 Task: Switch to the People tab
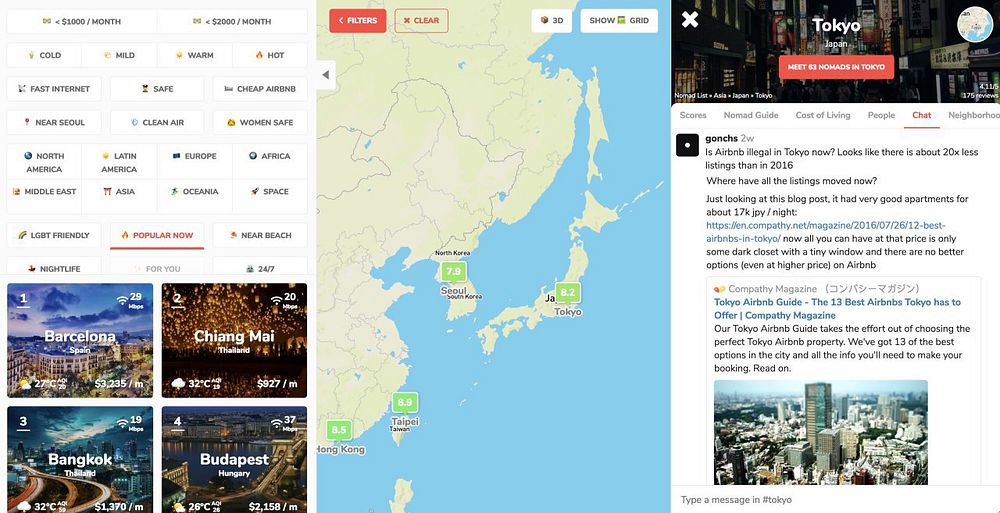[881, 115]
